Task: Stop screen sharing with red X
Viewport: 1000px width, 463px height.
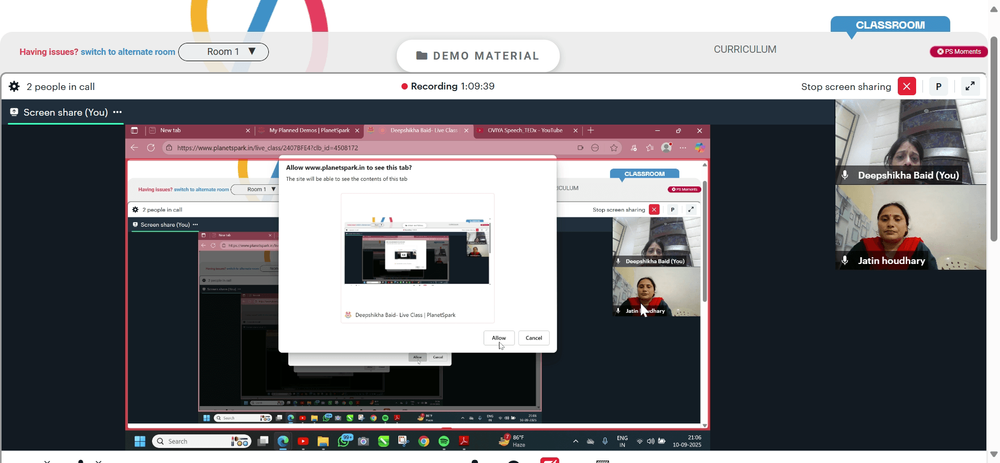Action: pos(906,86)
